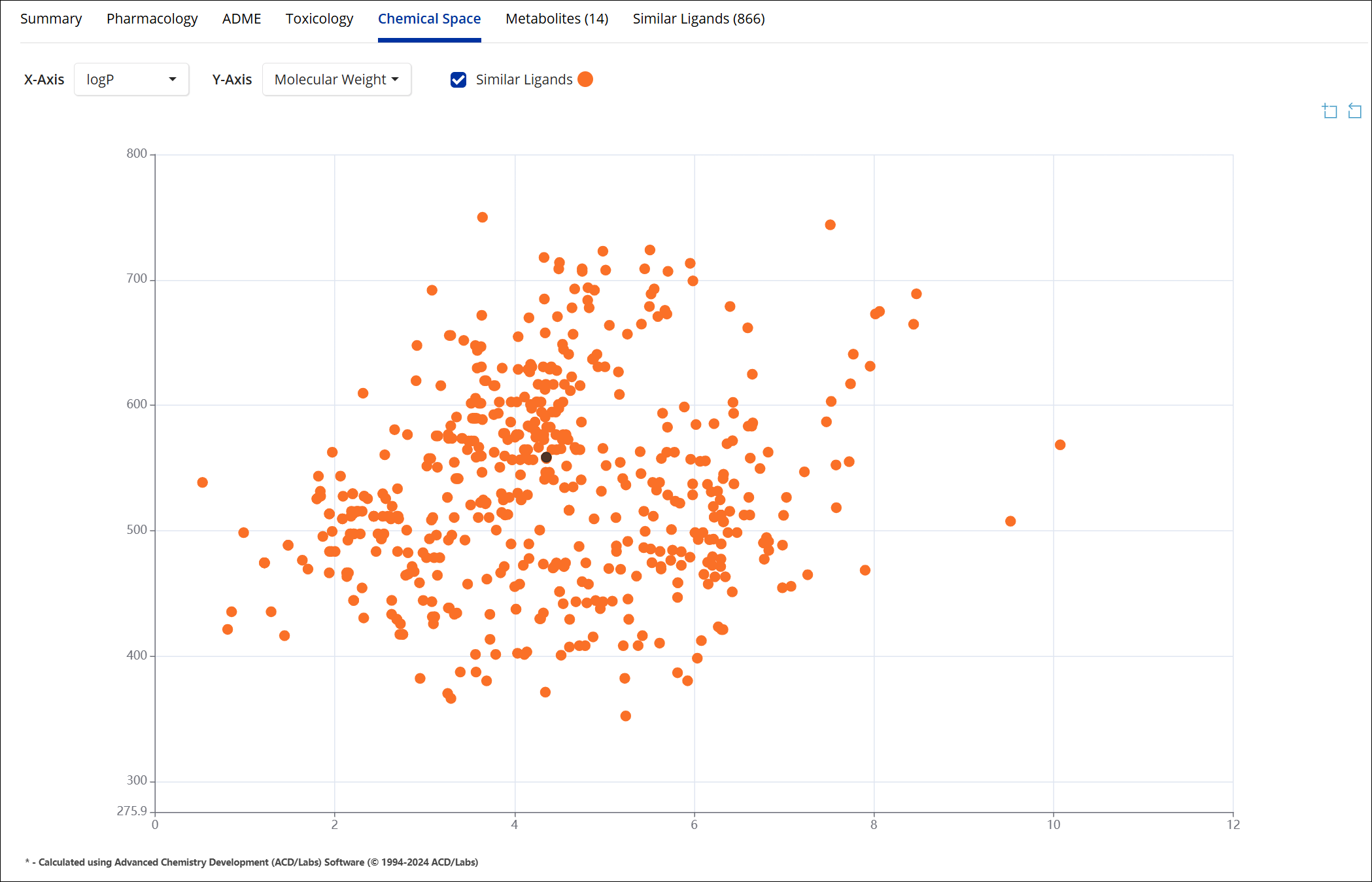View the Similar Ligands (866) tab
Screen dimensions: 1372x882
[x=698, y=19]
